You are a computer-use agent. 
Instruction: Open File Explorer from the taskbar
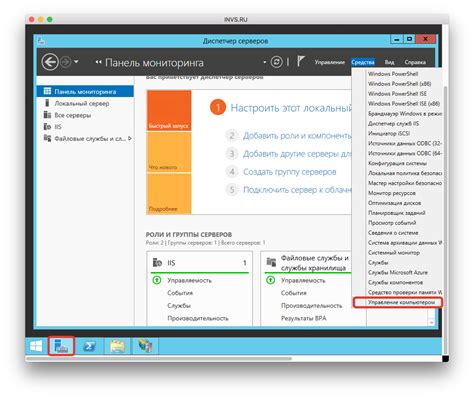click(117, 346)
